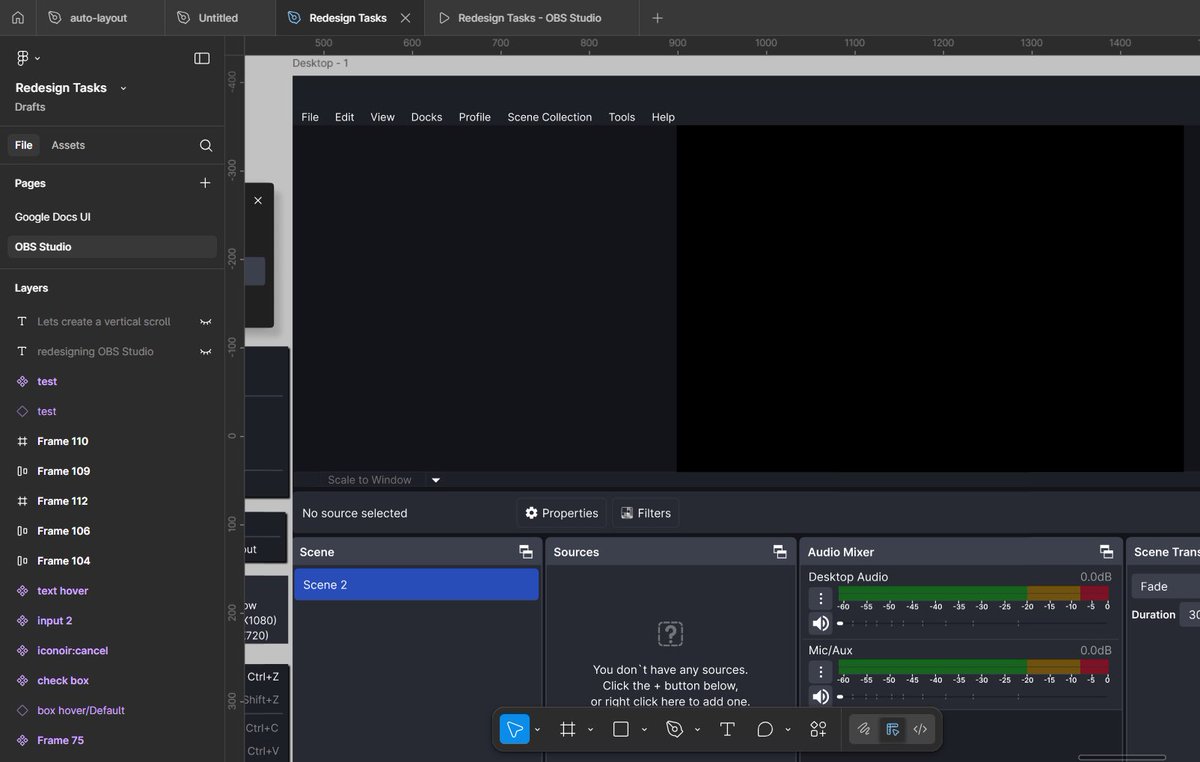Image resolution: width=1200 pixels, height=762 pixels.
Task: Click the Filters button
Action: pyautogui.click(x=645, y=513)
